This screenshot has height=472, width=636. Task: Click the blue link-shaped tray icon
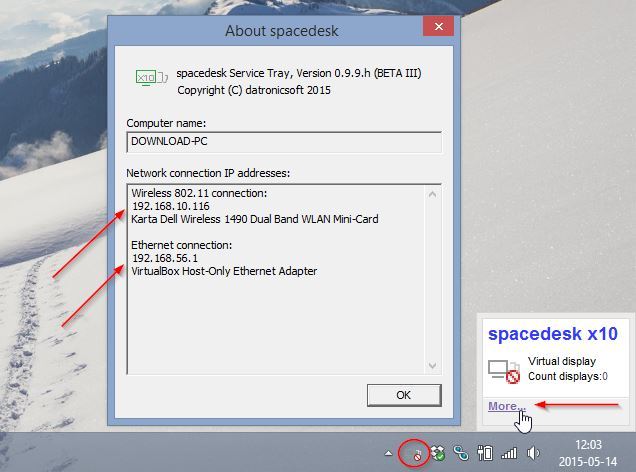tap(461, 453)
